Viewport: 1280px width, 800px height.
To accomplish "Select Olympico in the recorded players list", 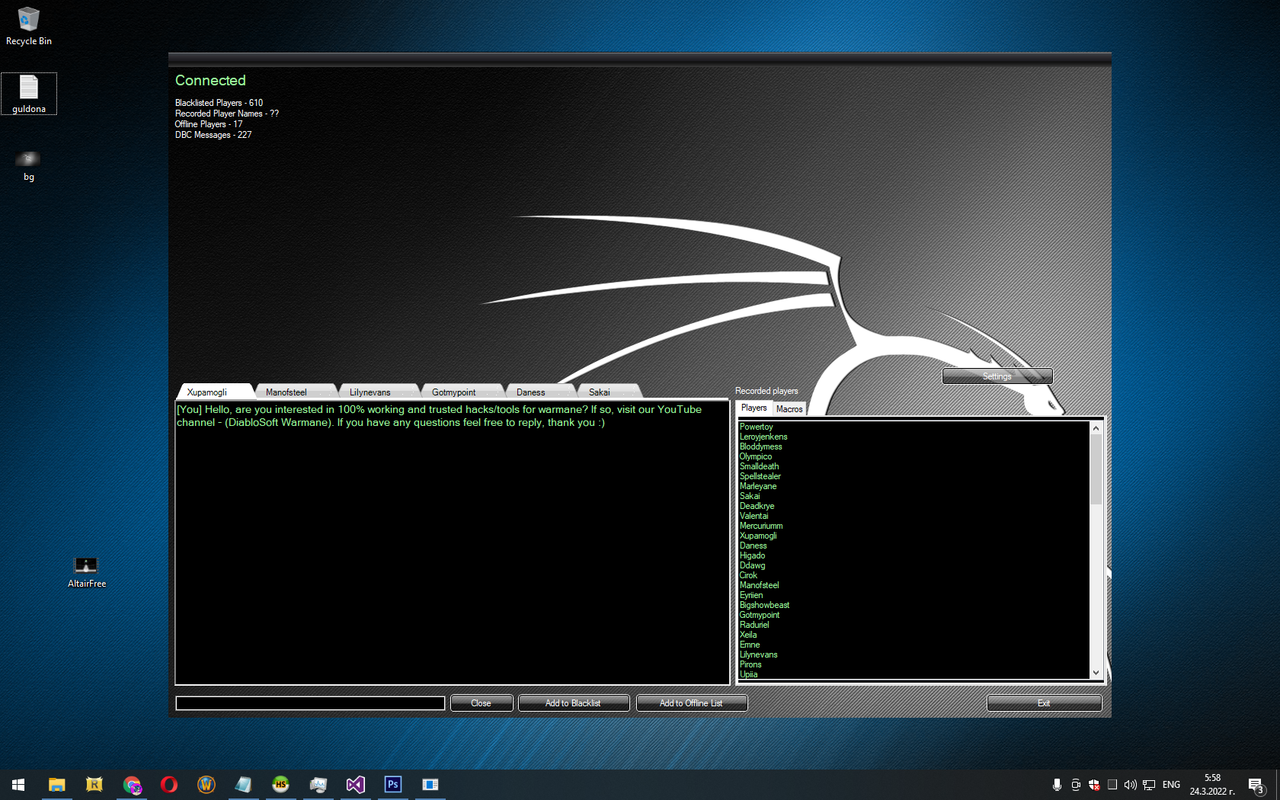I will [755, 457].
